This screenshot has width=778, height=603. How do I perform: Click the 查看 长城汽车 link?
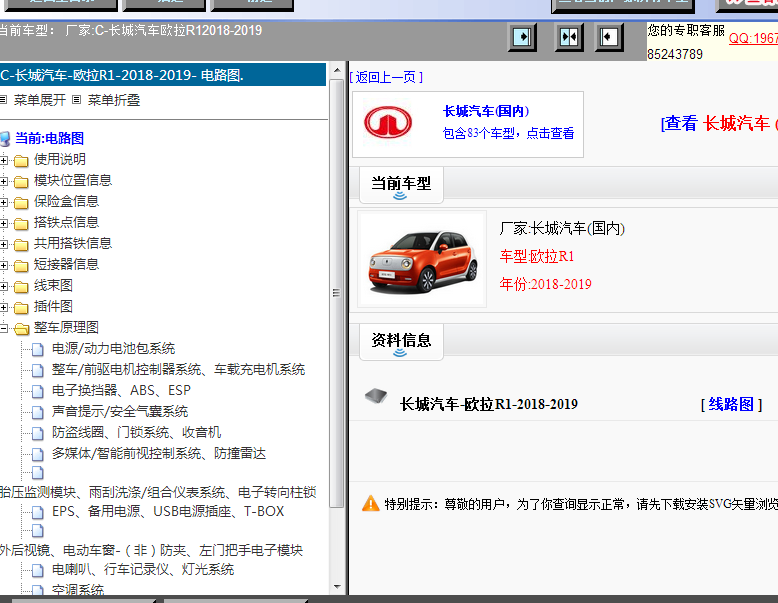pos(719,123)
